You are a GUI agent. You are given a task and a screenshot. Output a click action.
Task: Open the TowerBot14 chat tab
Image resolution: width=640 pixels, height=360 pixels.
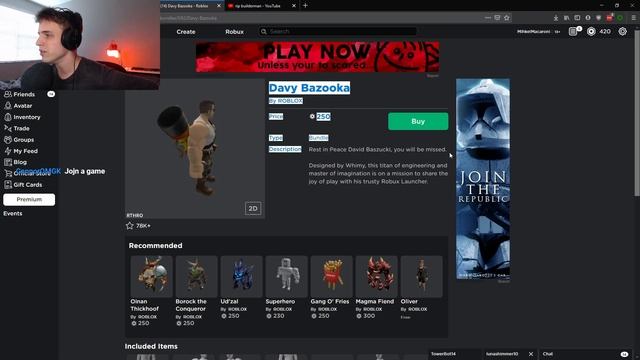pyautogui.click(x=454, y=354)
